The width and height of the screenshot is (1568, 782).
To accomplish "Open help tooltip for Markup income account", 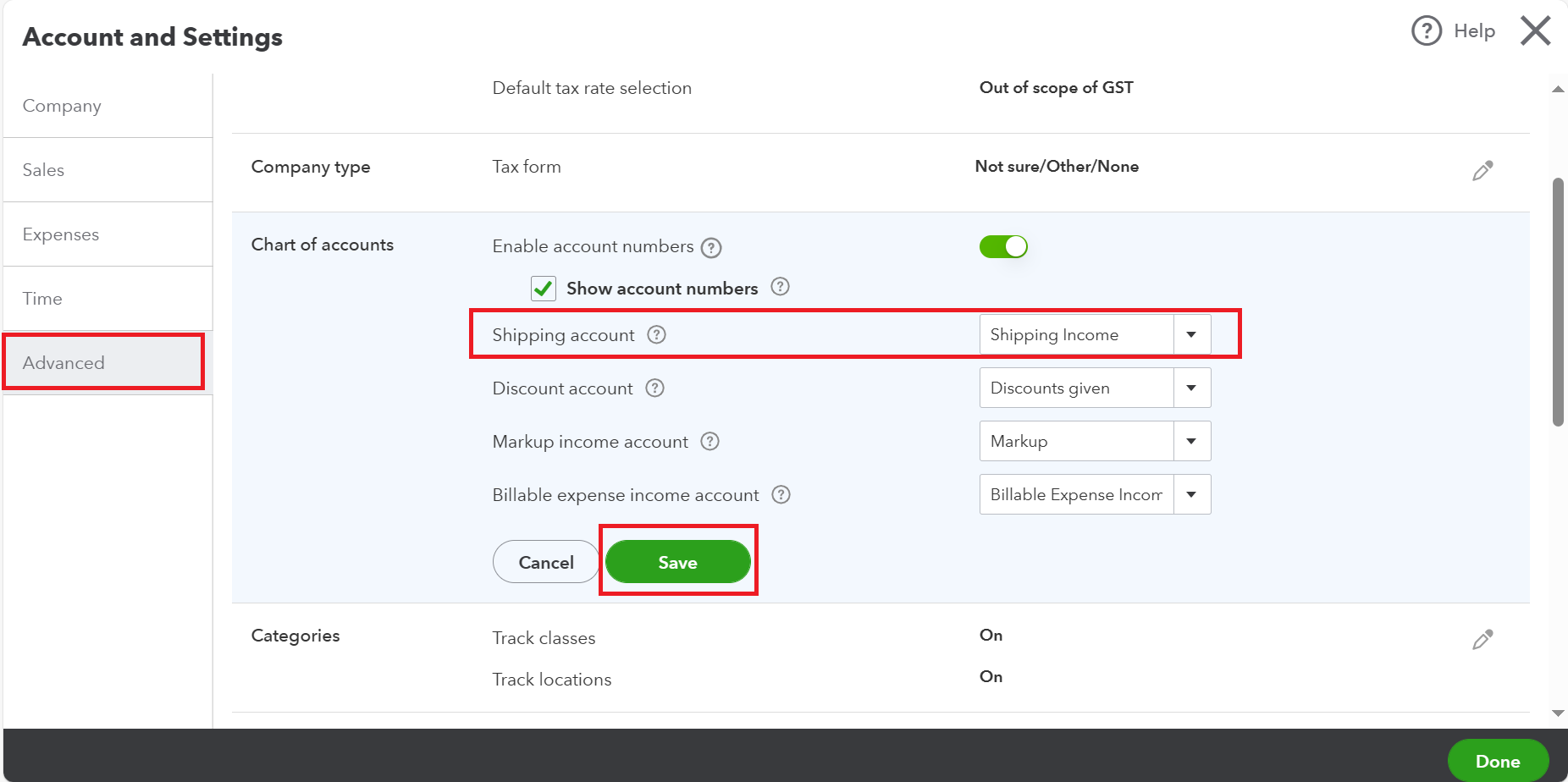I will coord(709,441).
